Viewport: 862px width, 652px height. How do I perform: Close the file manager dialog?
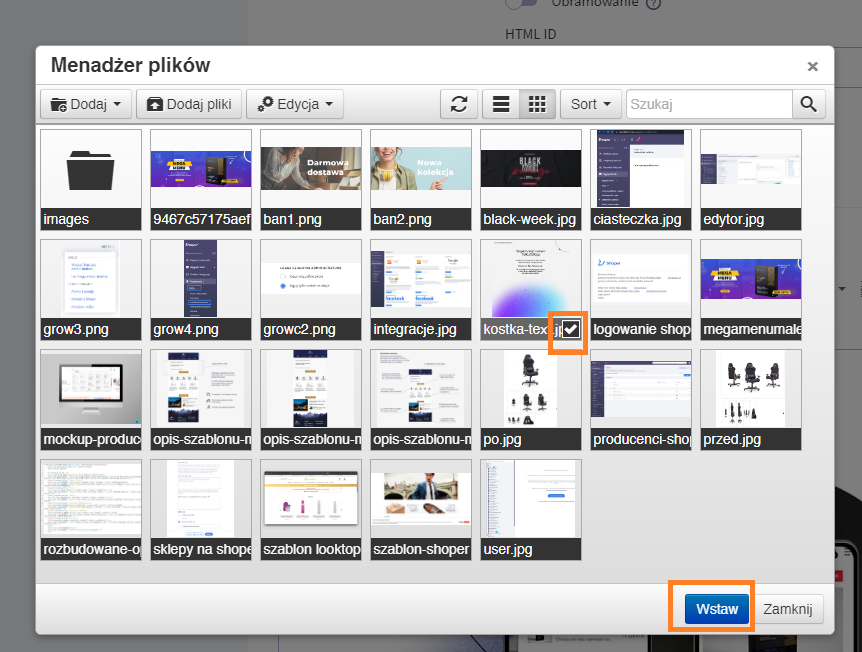tap(812, 67)
